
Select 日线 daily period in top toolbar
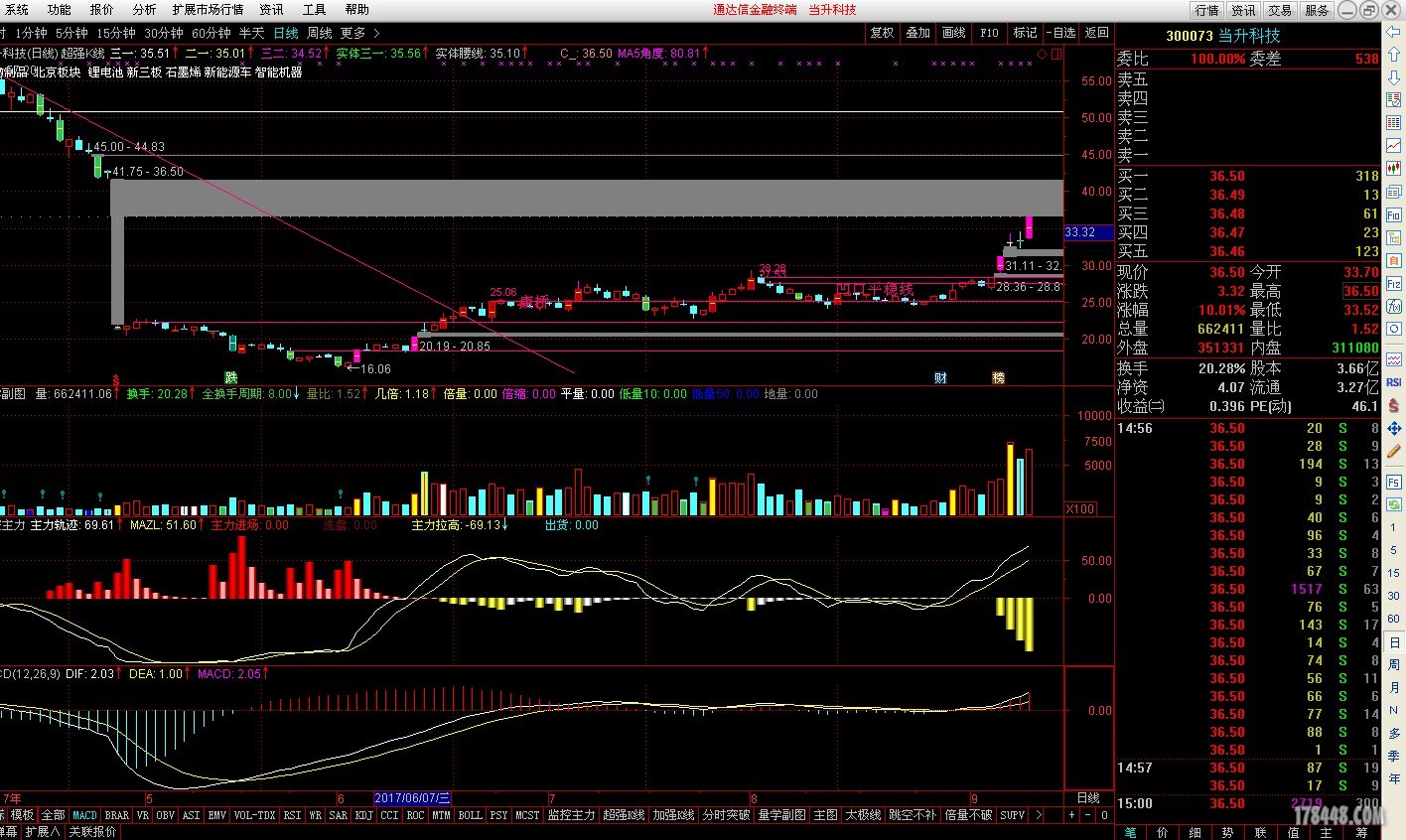(286, 33)
